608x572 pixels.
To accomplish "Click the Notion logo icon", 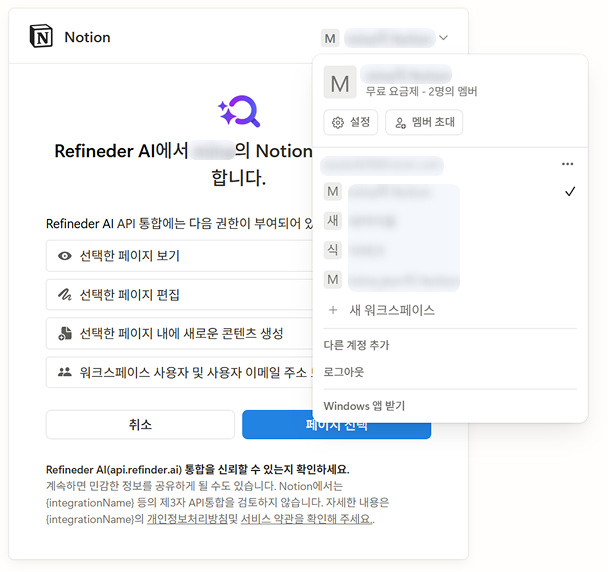I will coord(41,36).
